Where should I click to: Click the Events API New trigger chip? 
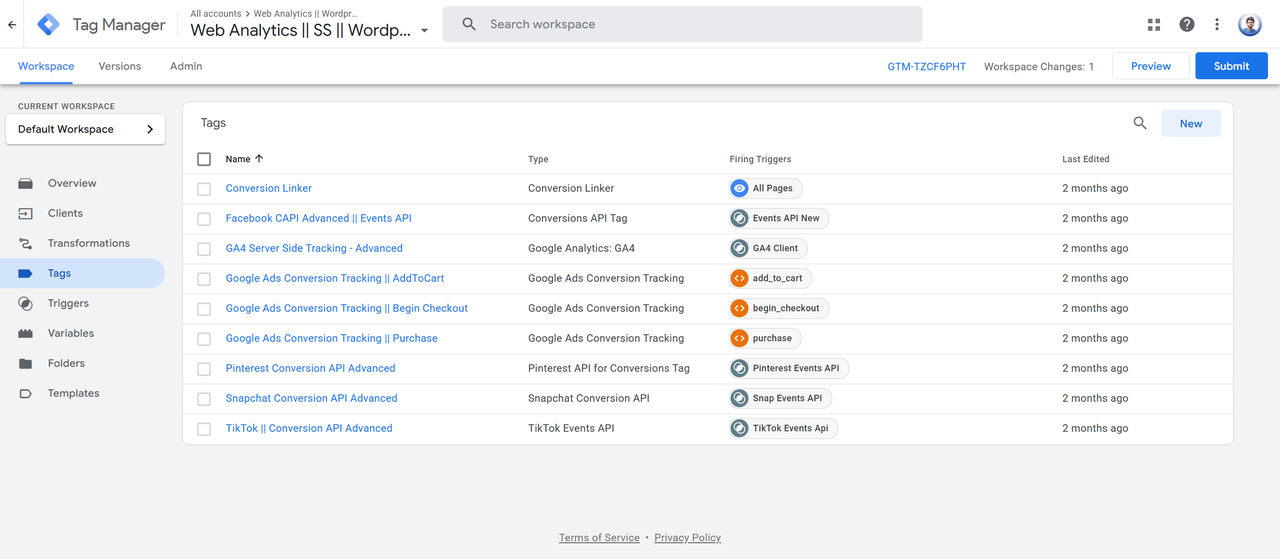(x=779, y=218)
